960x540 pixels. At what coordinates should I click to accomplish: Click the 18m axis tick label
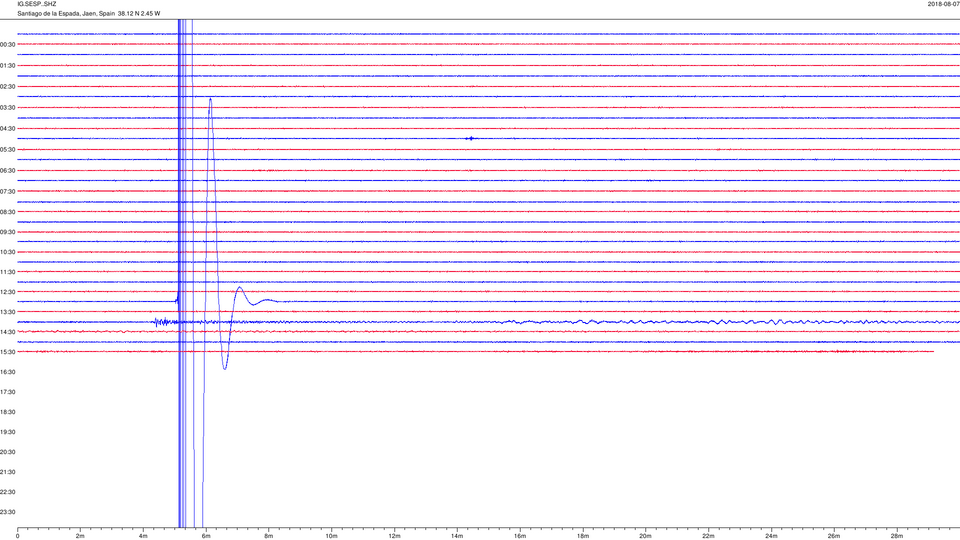click(582, 536)
